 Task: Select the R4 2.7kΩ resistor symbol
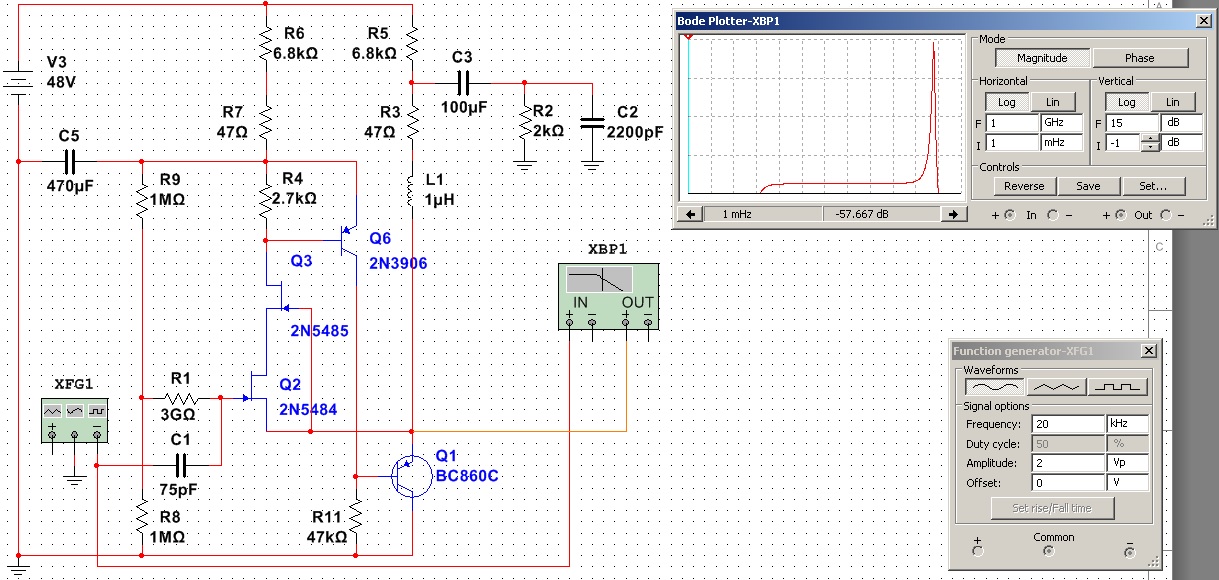266,201
